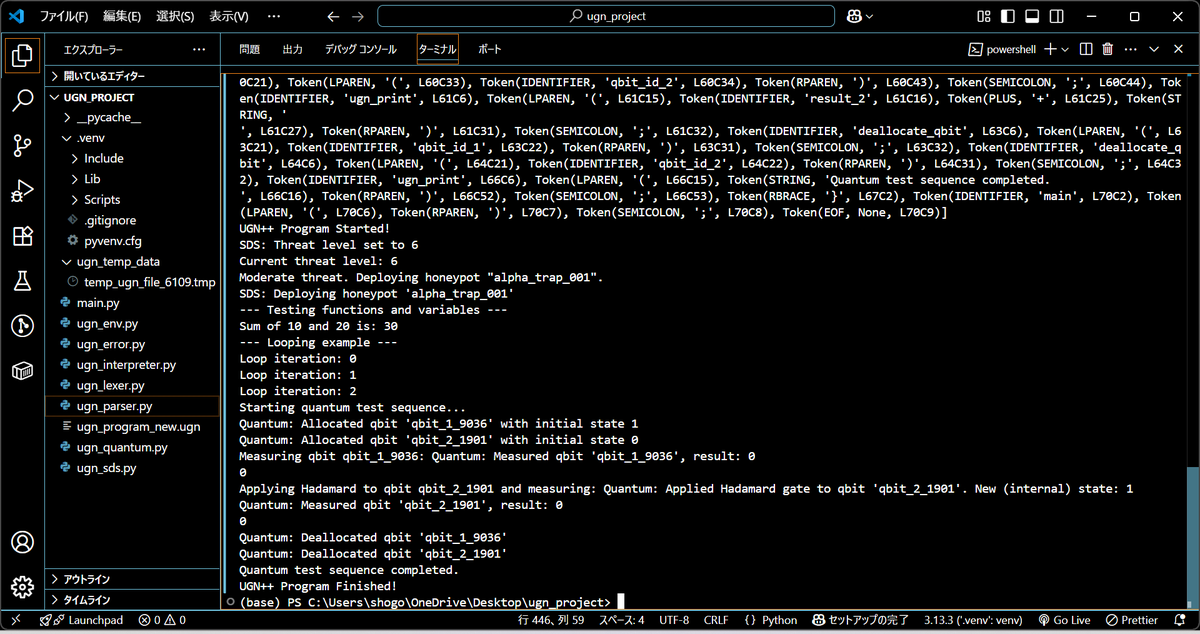Start Go Live server from status bar
Screen dimensions: 1200x634
pyautogui.click(x=1065, y=620)
